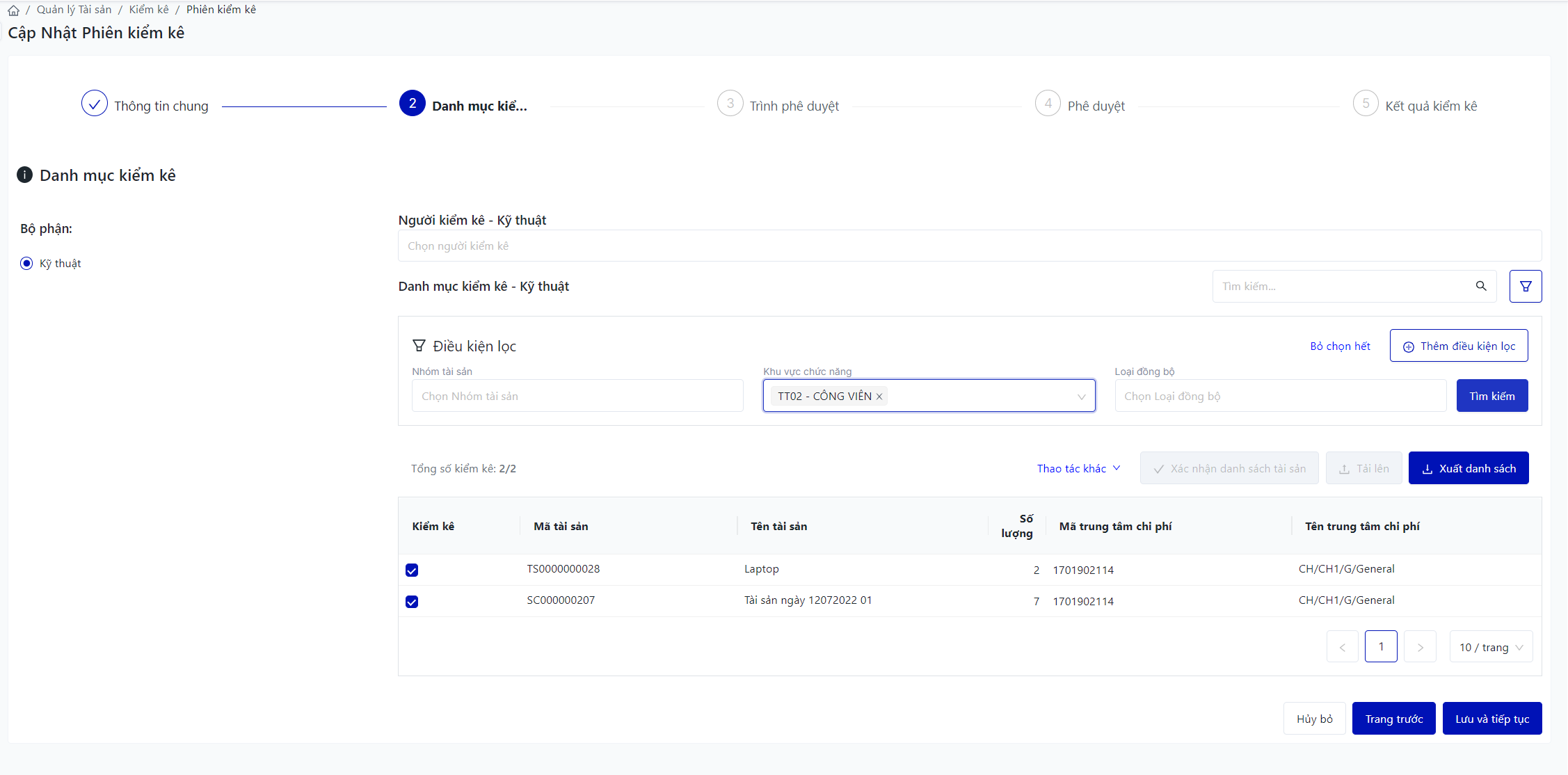Viewport: 1568px width, 775px height.
Task: Click the filter funnel icon button
Action: [x=1525, y=286]
